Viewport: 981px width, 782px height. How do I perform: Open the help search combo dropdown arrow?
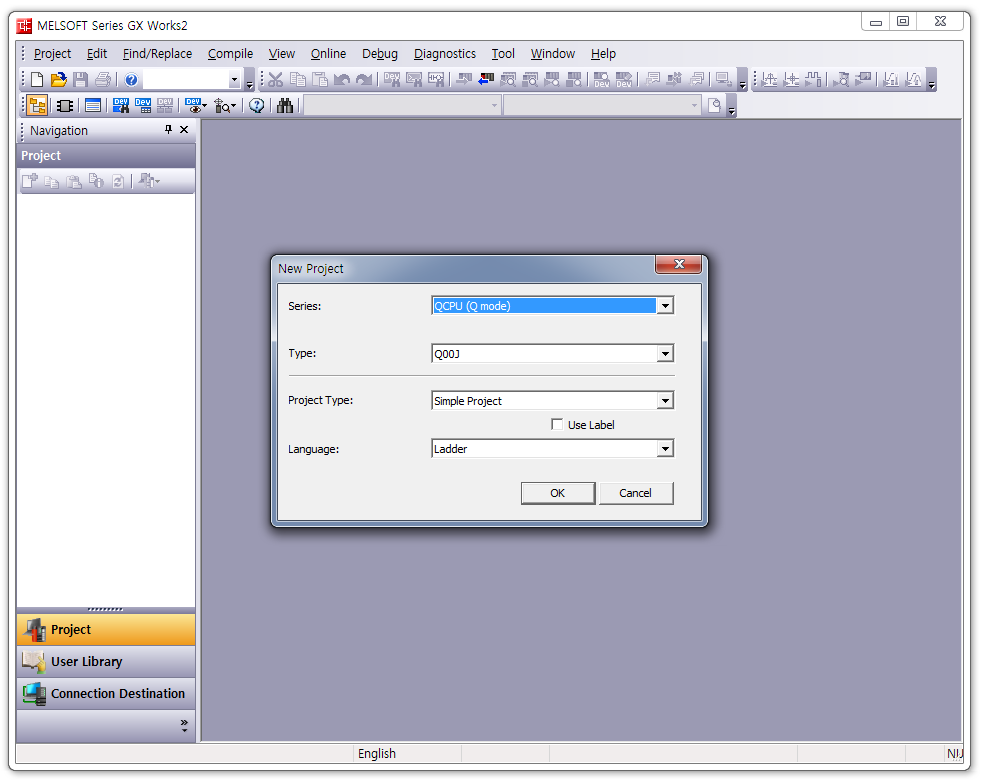[x=234, y=79]
